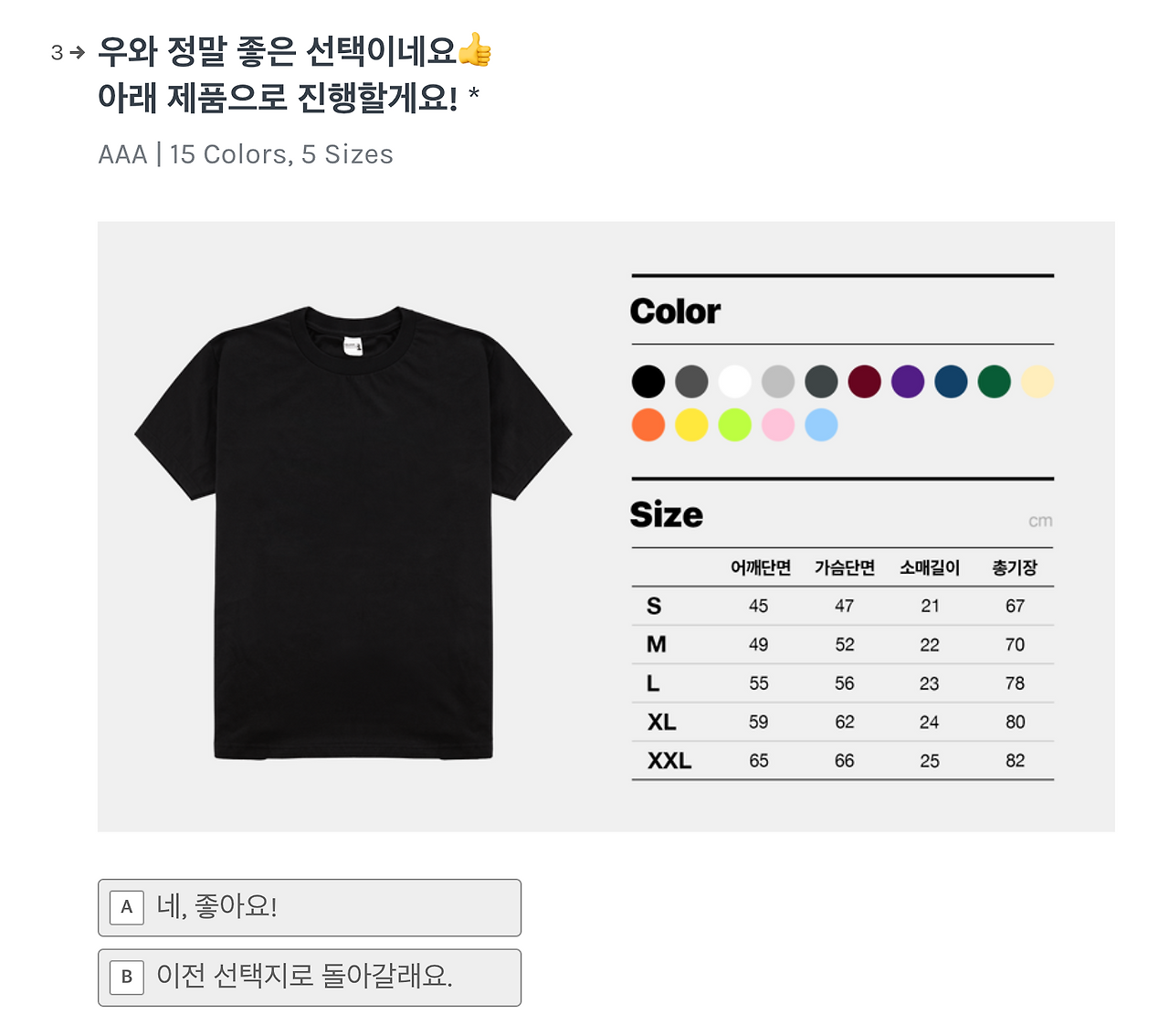The width and height of the screenshot is (1169, 1036).
Task: Click option B to return to previous choices
Action: tap(309, 977)
